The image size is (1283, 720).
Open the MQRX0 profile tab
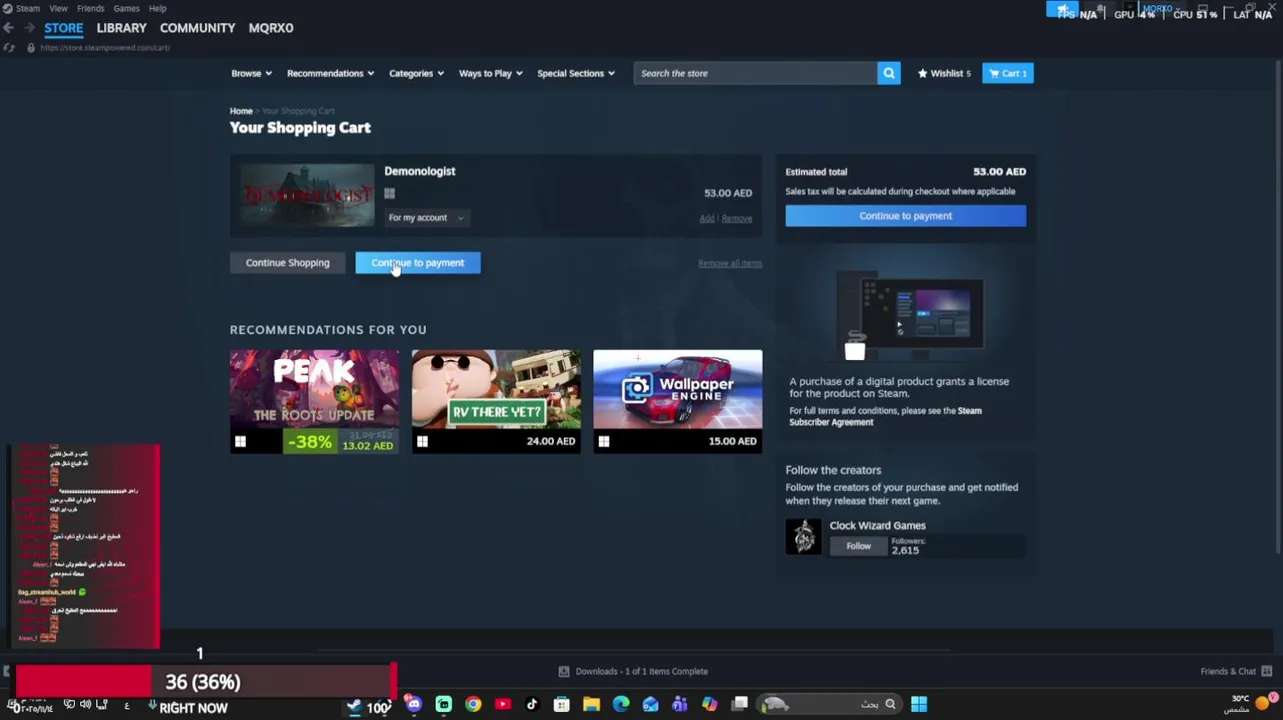coord(271,28)
